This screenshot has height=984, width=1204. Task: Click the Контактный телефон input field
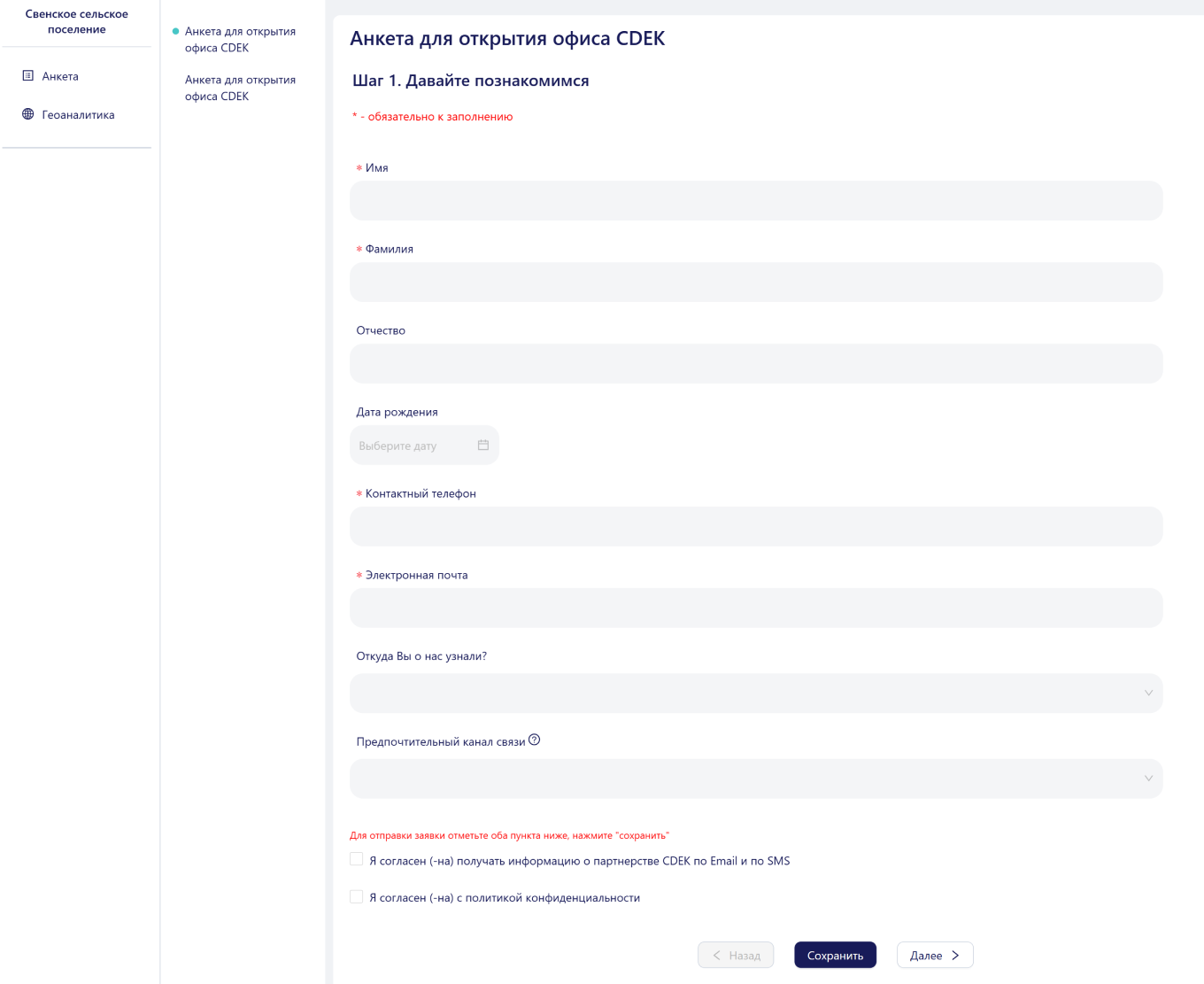point(756,526)
